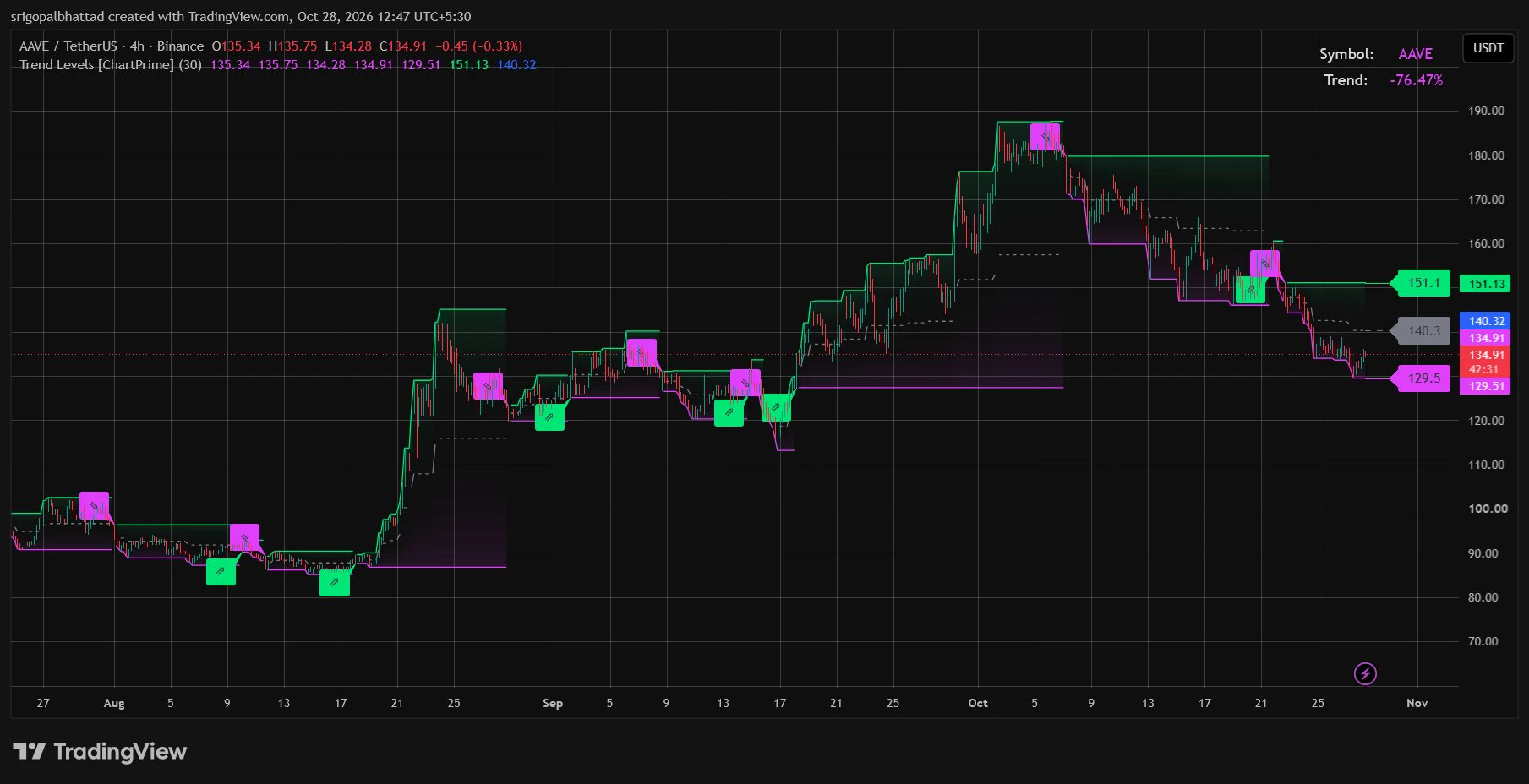Click the blue 140.32 price axis label
Viewport: 1529px width, 784px height.
tap(1486, 321)
